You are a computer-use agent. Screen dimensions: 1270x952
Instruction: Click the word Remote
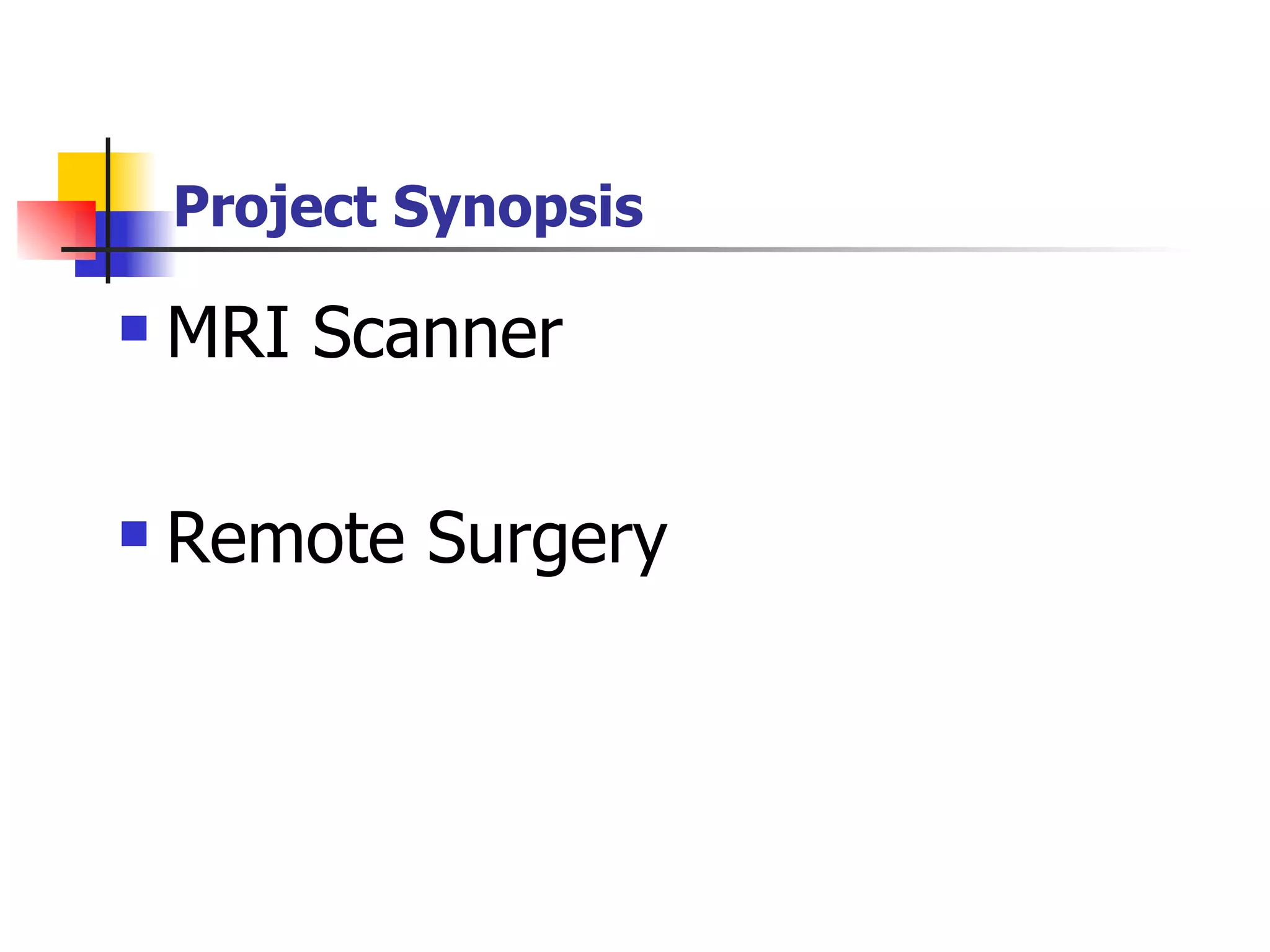tap(286, 537)
